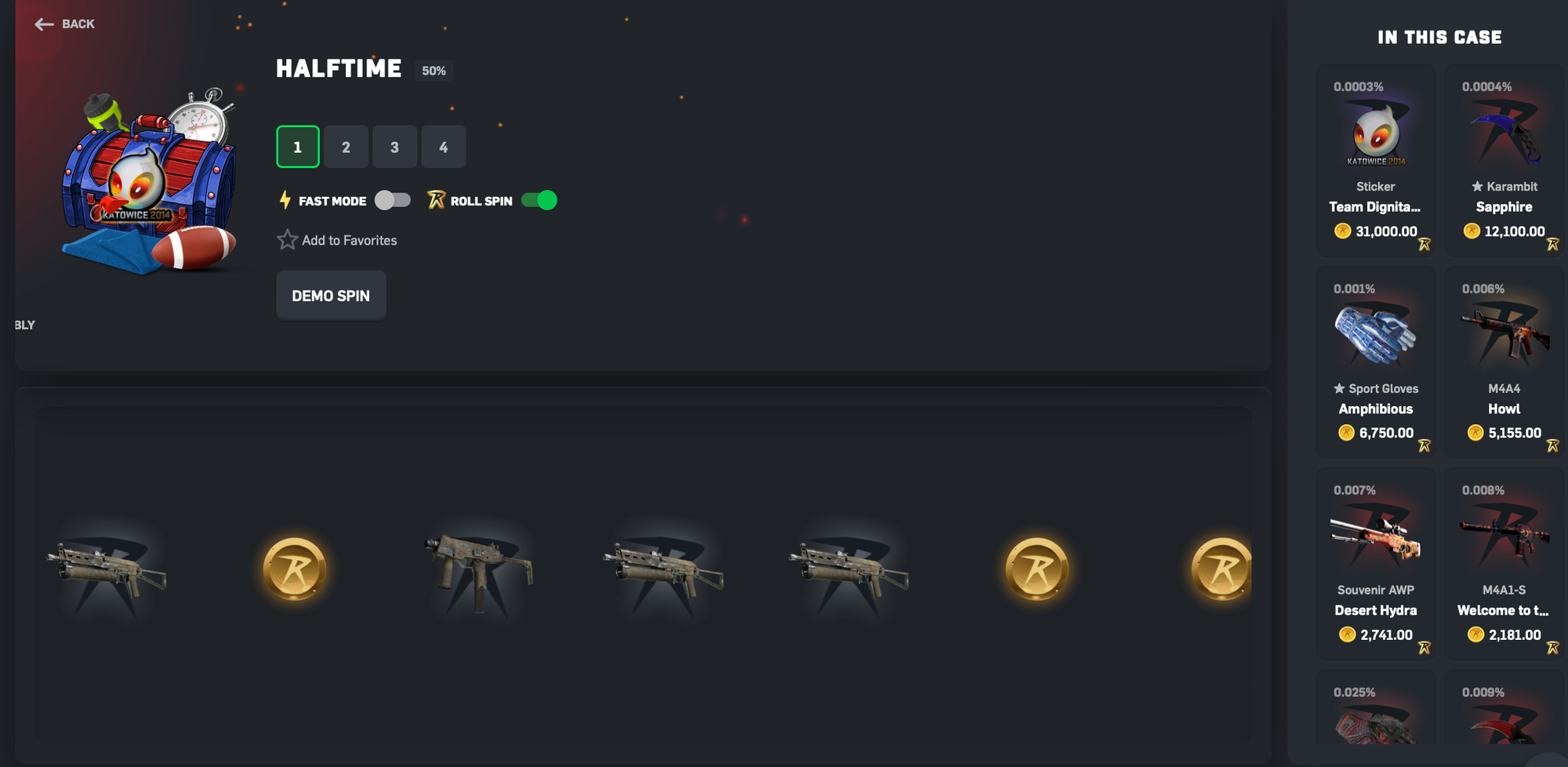The height and width of the screenshot is (767, 1568).
Task: Select 1 case open count
Action: click(298, 147)
